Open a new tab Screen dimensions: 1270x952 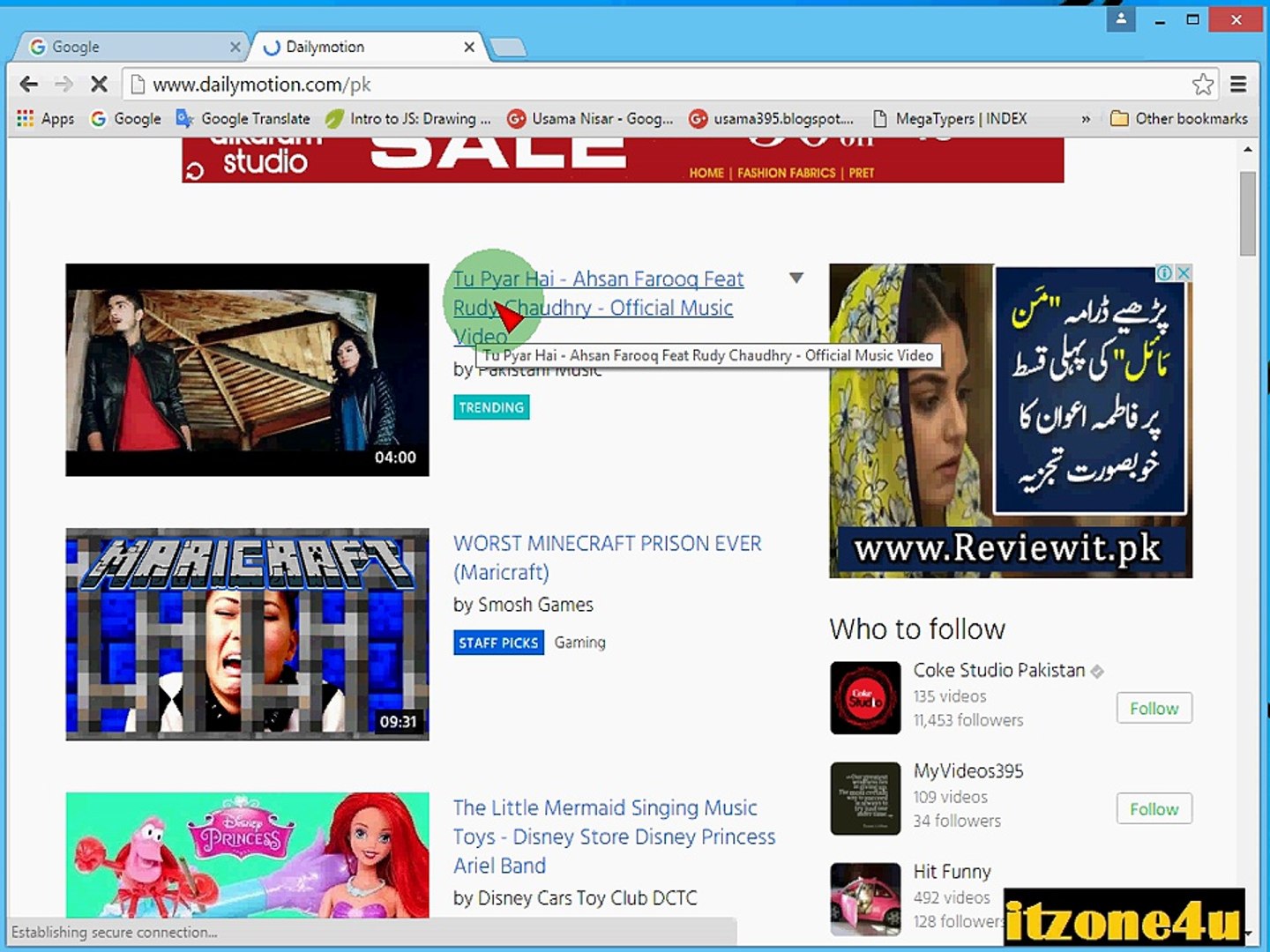point(508,48)
